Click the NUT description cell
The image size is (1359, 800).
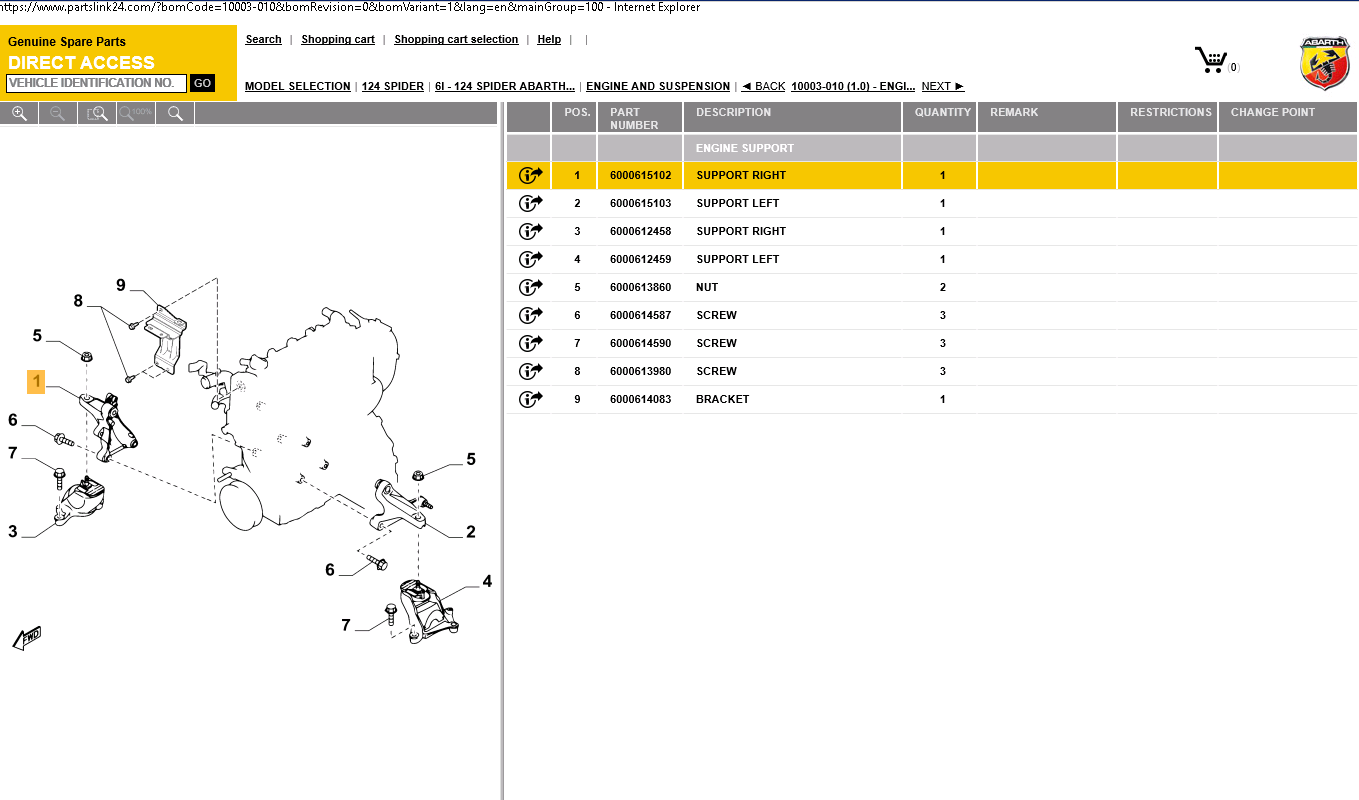tap(793, 287)
